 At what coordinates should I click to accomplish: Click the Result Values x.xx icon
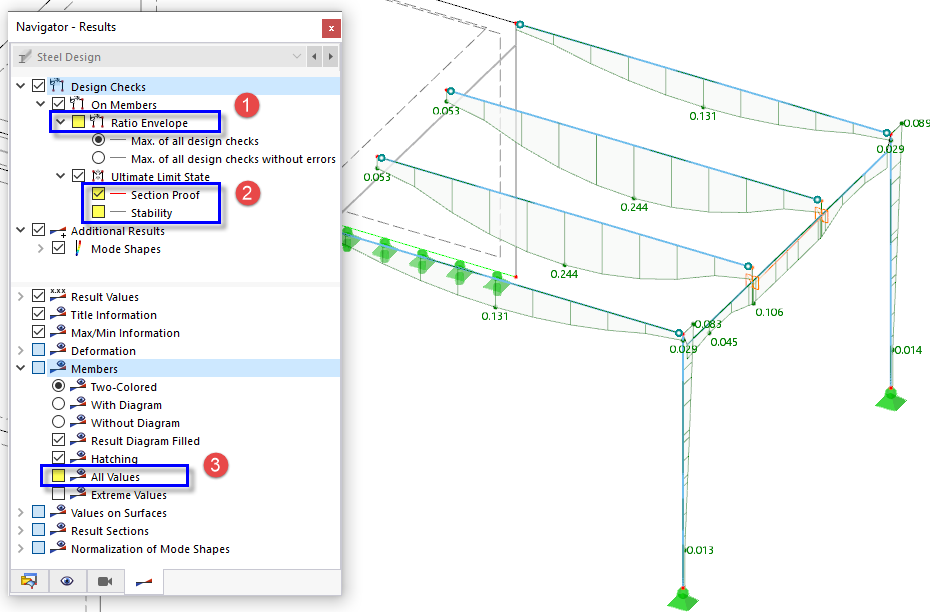click(x=58, y=295)
